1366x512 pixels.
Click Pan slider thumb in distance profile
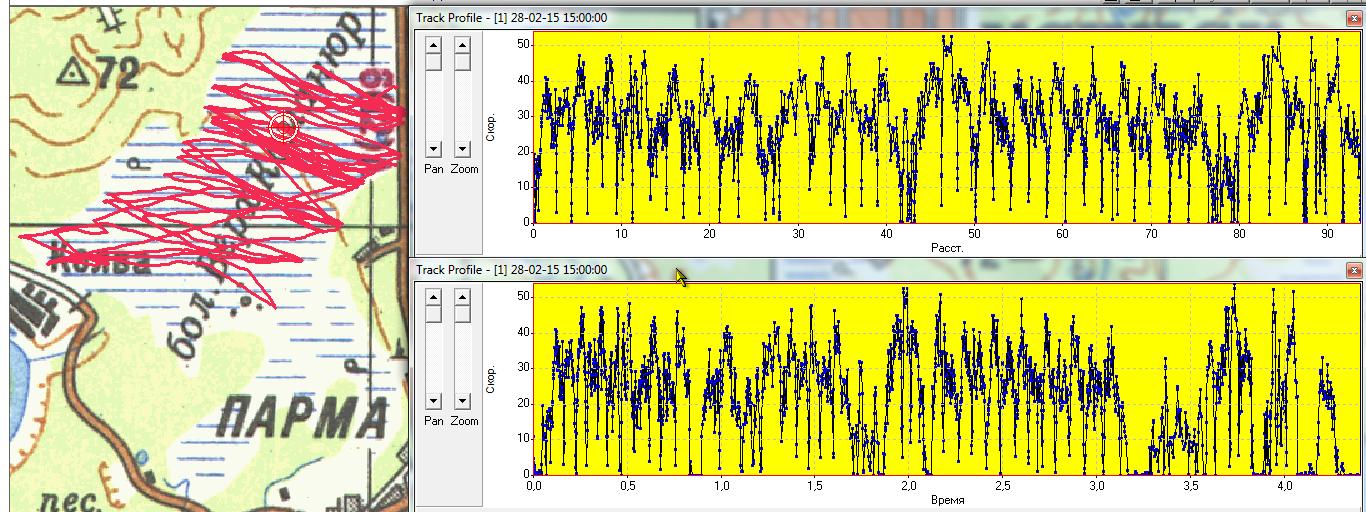(433, 61)
